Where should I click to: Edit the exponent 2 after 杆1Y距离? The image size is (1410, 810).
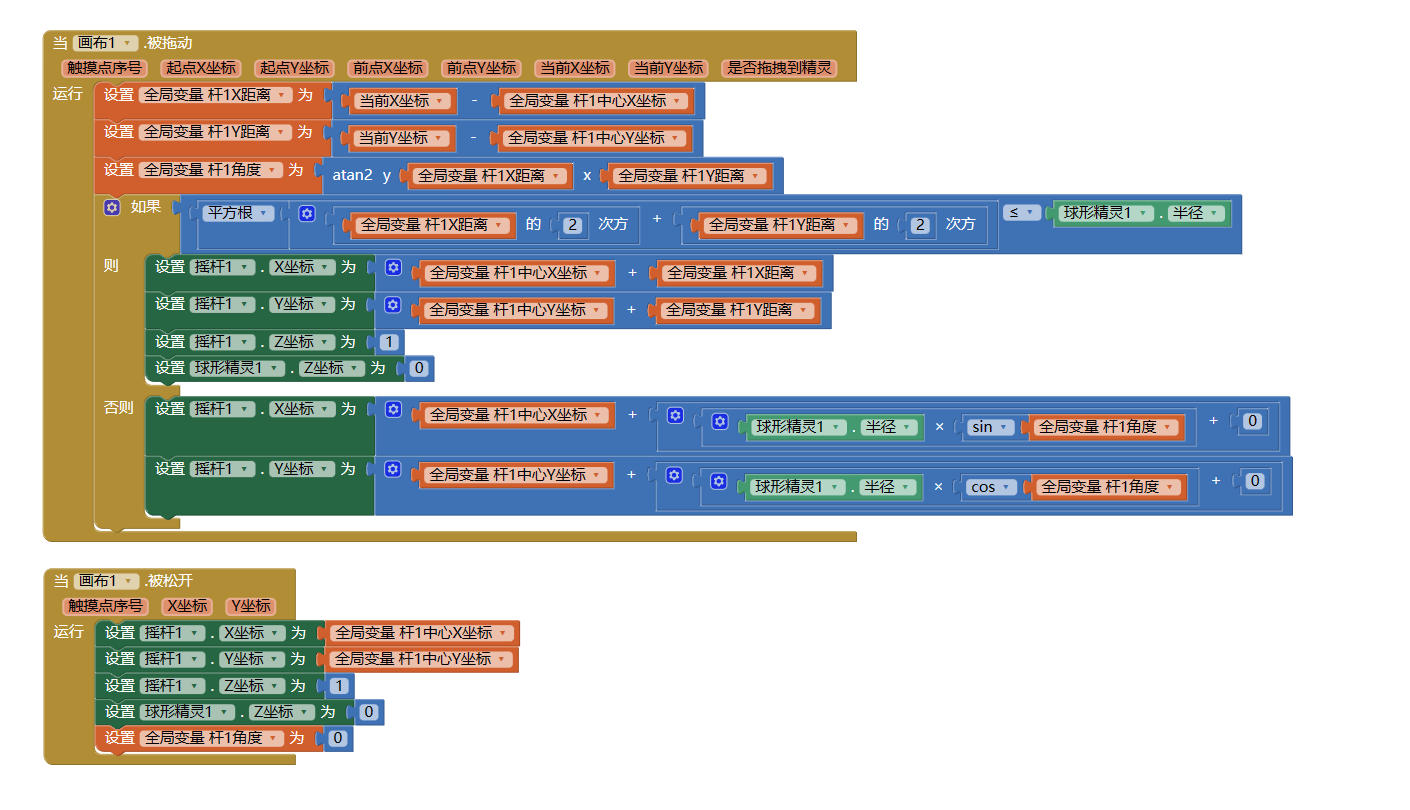click(x=920, y=225)
